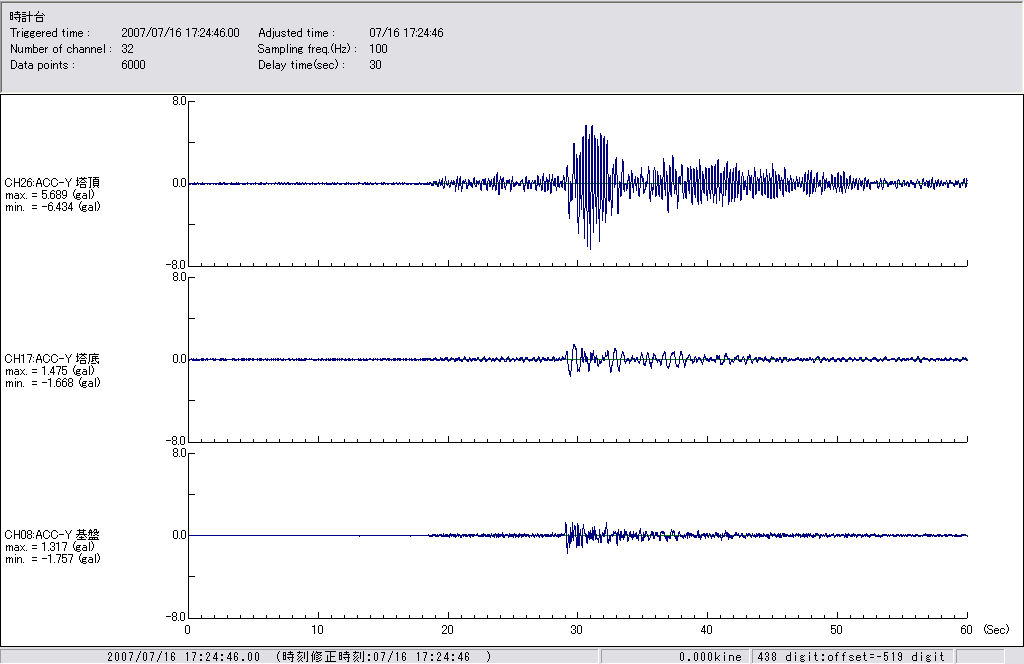Click the (Sec) unit label on the axis

995,630
